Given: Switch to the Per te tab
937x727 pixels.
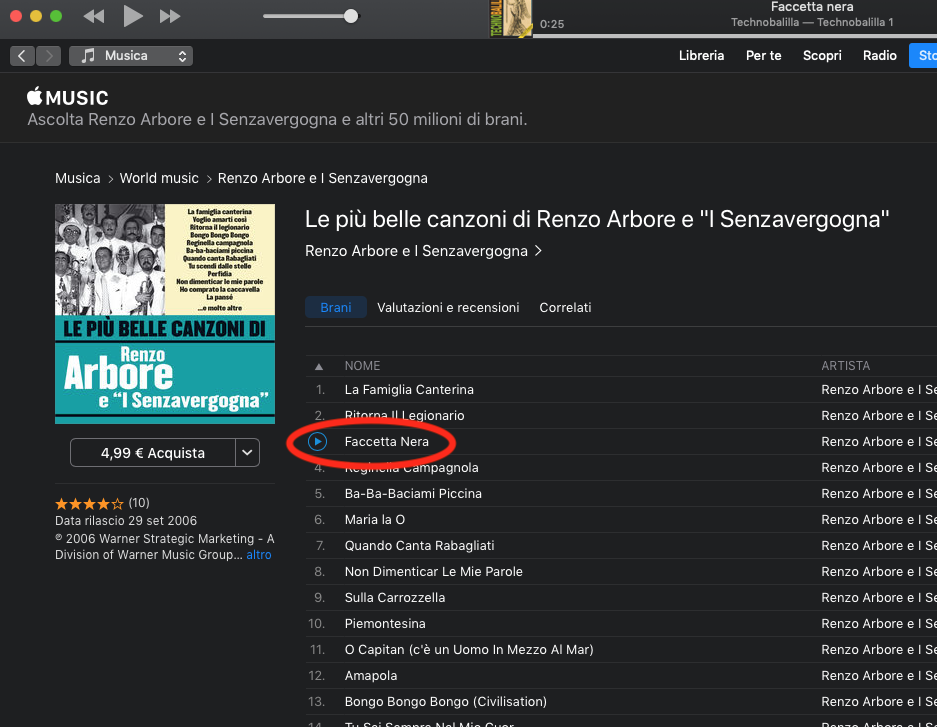Looking at the screenshot, I should 763,56.
